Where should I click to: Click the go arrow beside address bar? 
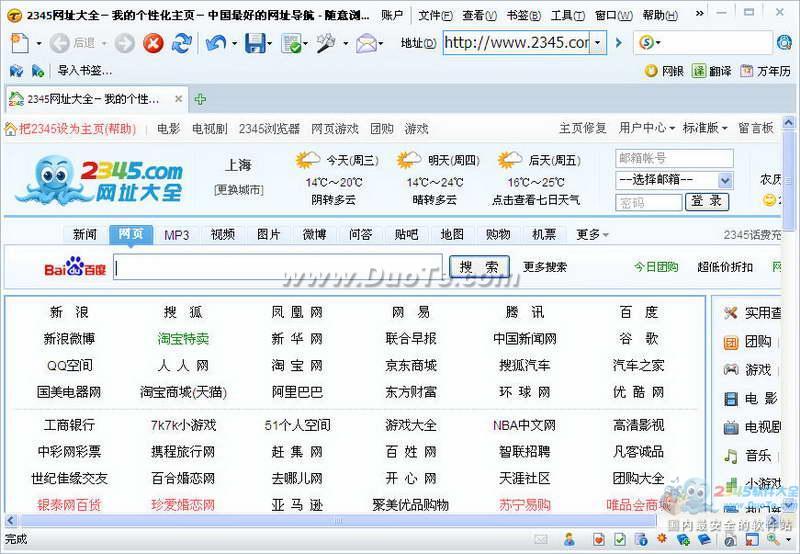coord(619,43)
